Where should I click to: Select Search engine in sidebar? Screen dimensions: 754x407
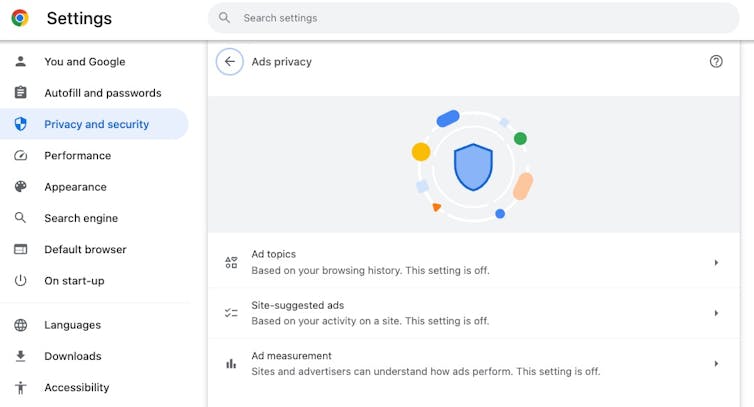tap(81, 218)
